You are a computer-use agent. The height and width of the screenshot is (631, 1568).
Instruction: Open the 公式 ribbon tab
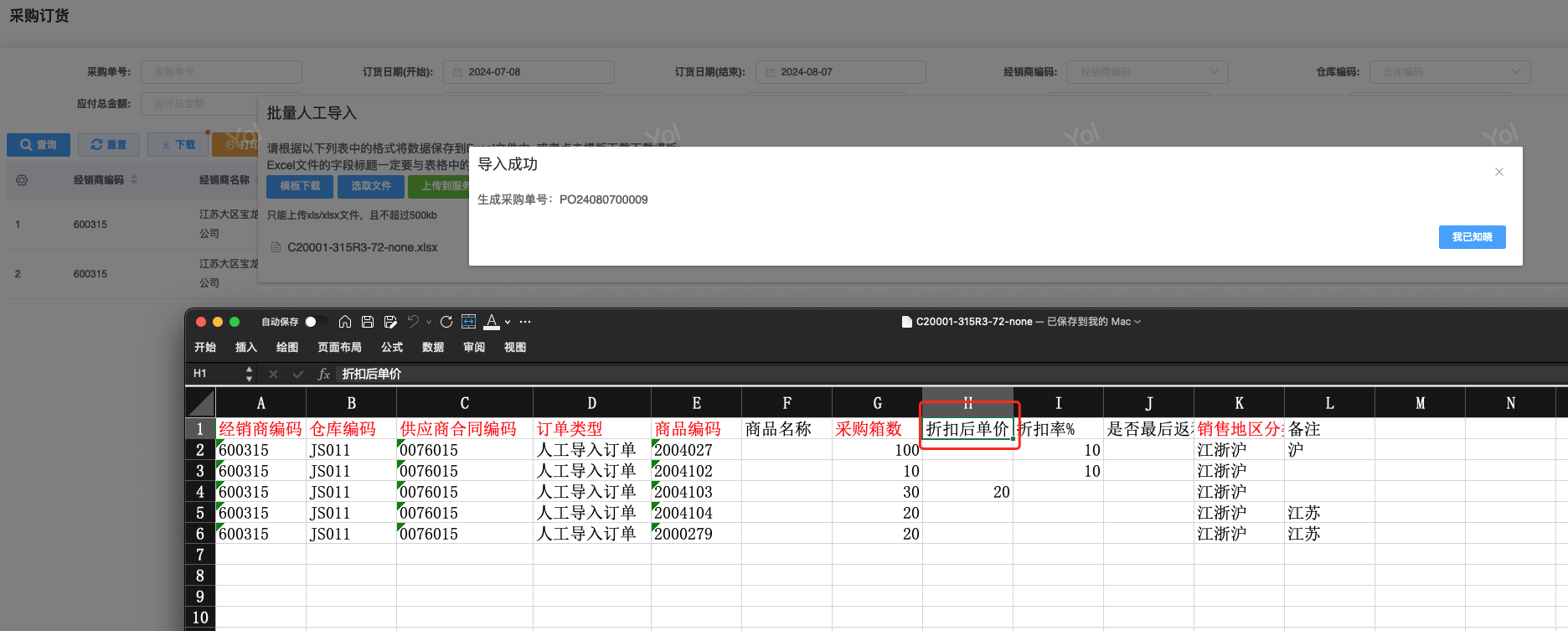(392, 347)
